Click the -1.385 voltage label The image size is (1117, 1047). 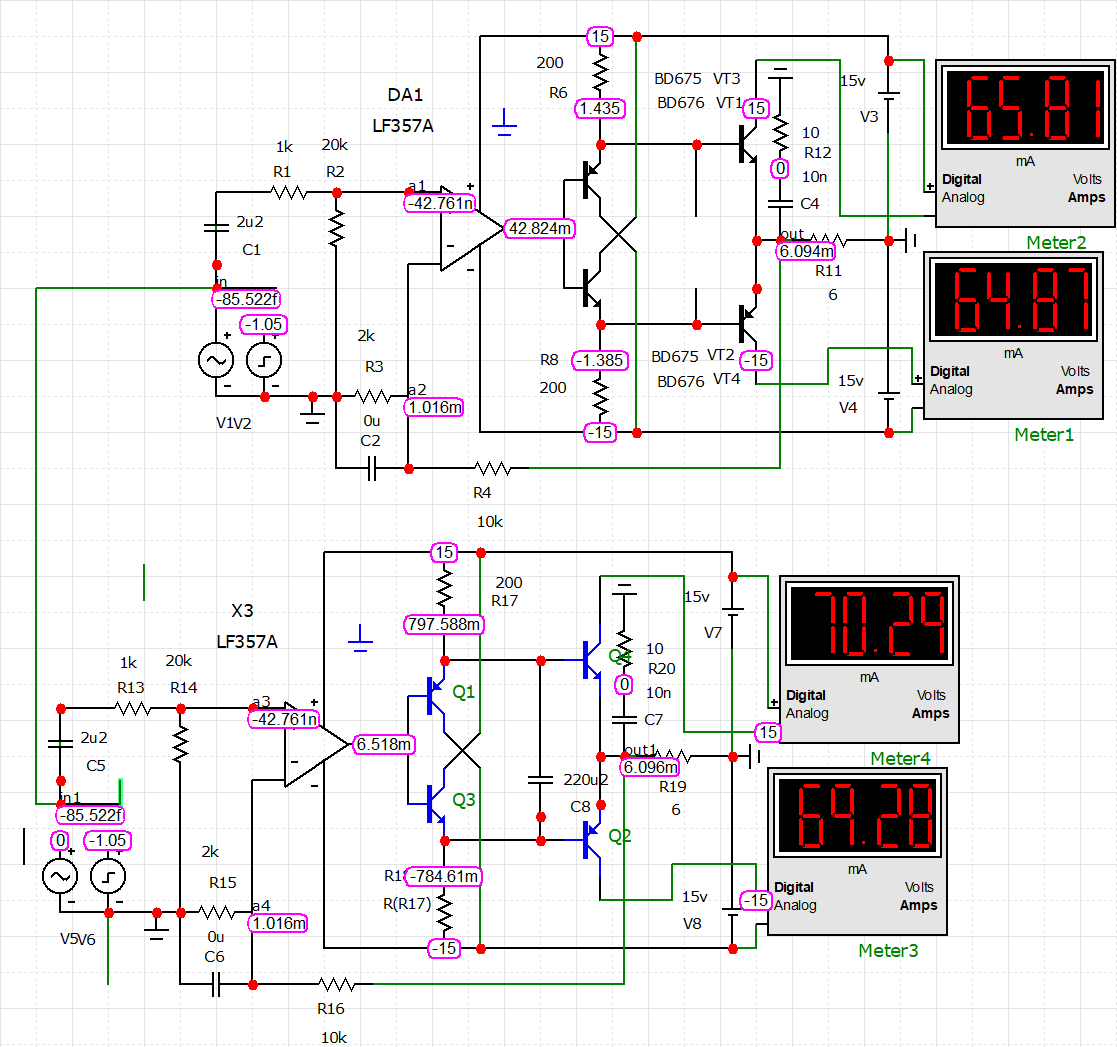[x=601, y=360]
